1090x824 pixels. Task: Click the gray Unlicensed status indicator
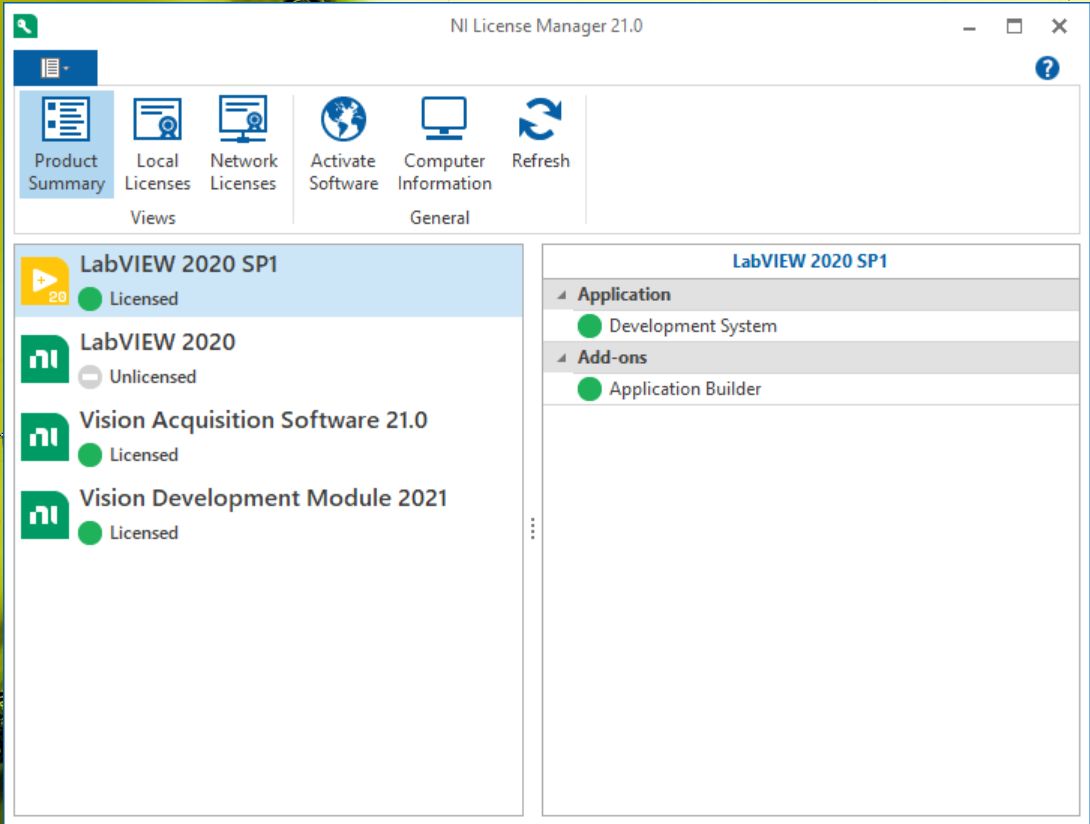pos(90,377)
